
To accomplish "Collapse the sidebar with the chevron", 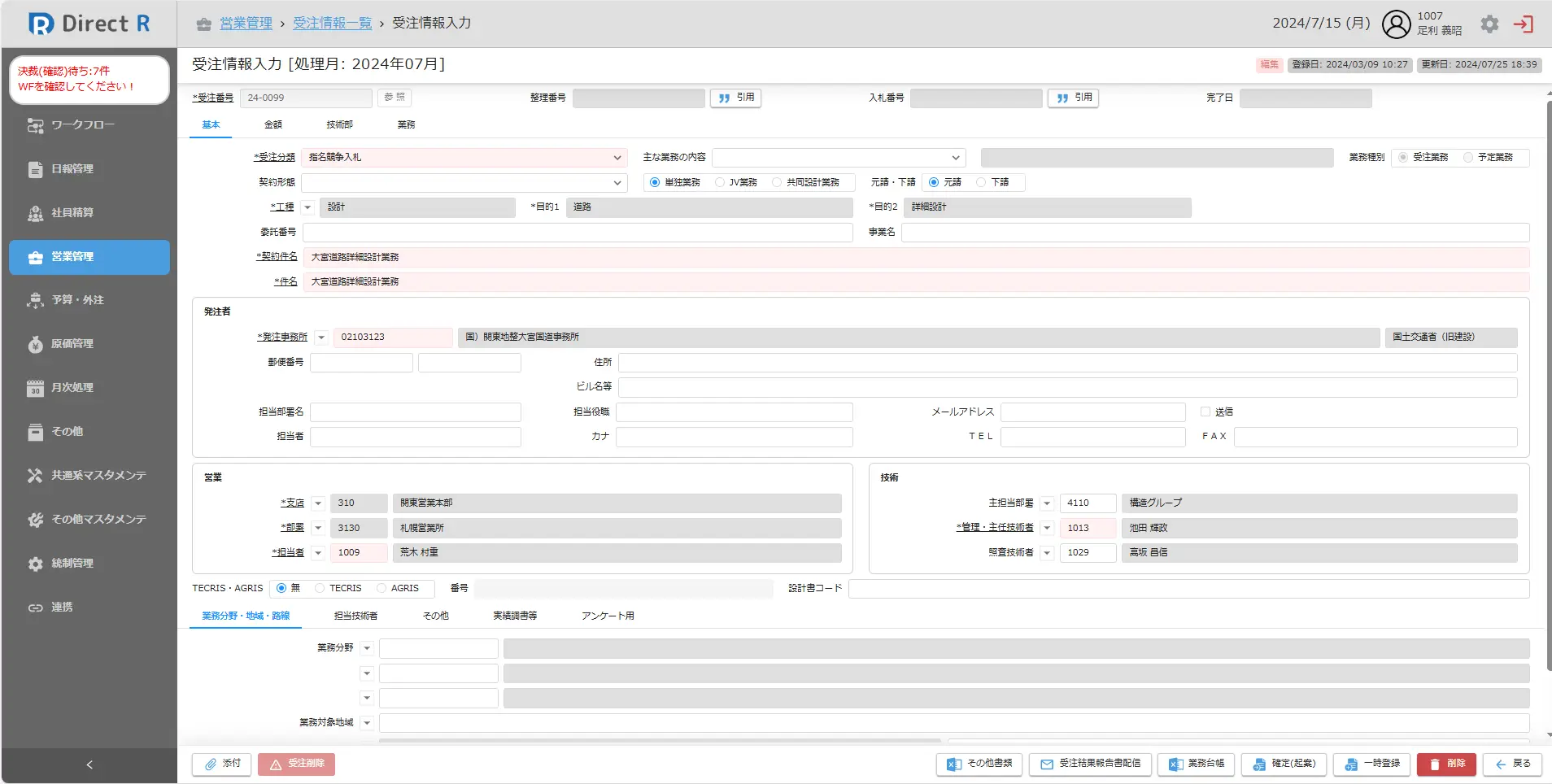I will pos(89,764).
